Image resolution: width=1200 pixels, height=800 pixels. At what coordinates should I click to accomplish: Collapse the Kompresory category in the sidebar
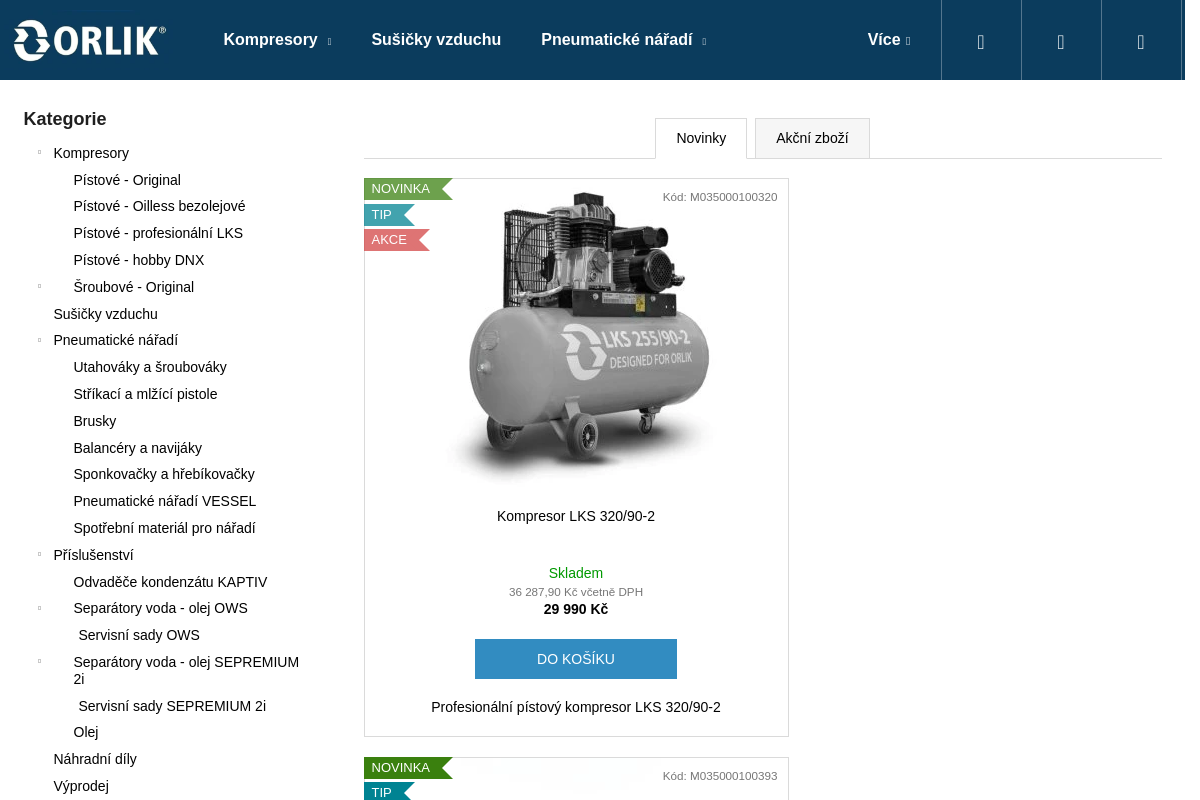tap(39, 153)
